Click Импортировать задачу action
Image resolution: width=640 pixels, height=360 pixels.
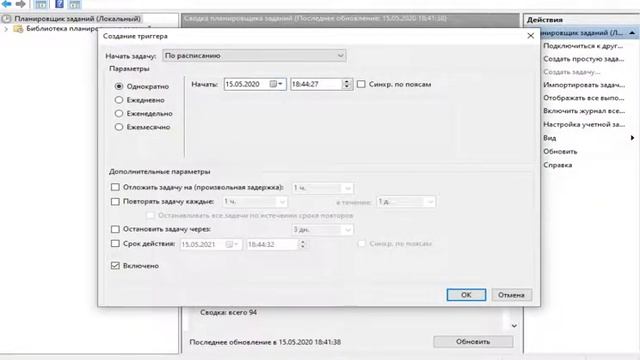pyautogui.click(x=584, y=85)
